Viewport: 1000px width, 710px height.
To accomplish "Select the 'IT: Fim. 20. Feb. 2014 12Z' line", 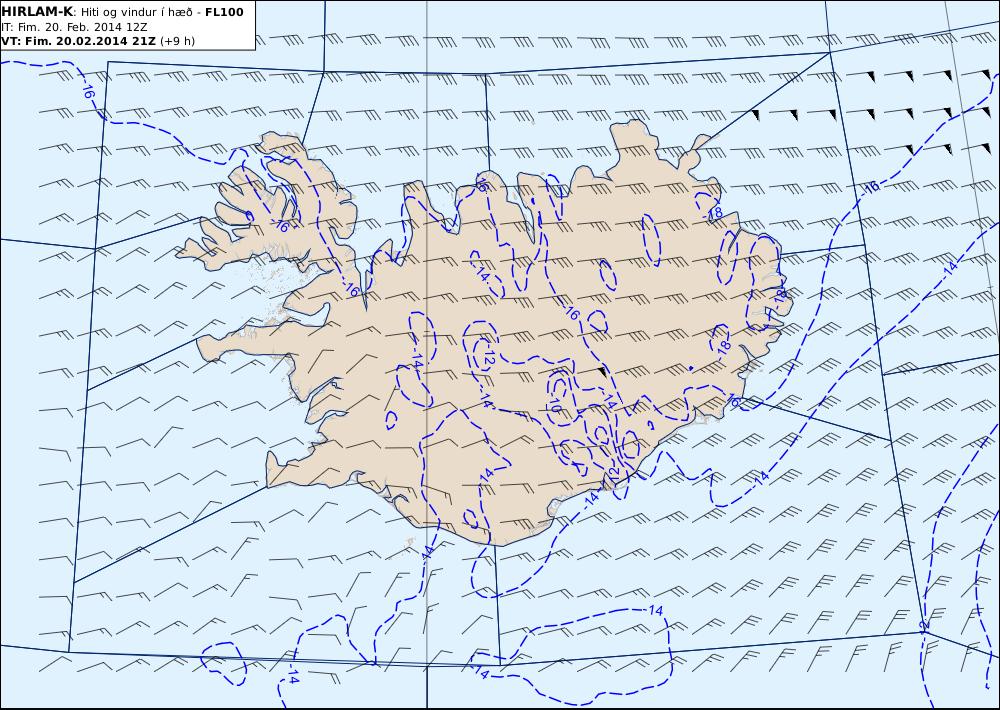I will pyautogui.click(x=75, y=27).
